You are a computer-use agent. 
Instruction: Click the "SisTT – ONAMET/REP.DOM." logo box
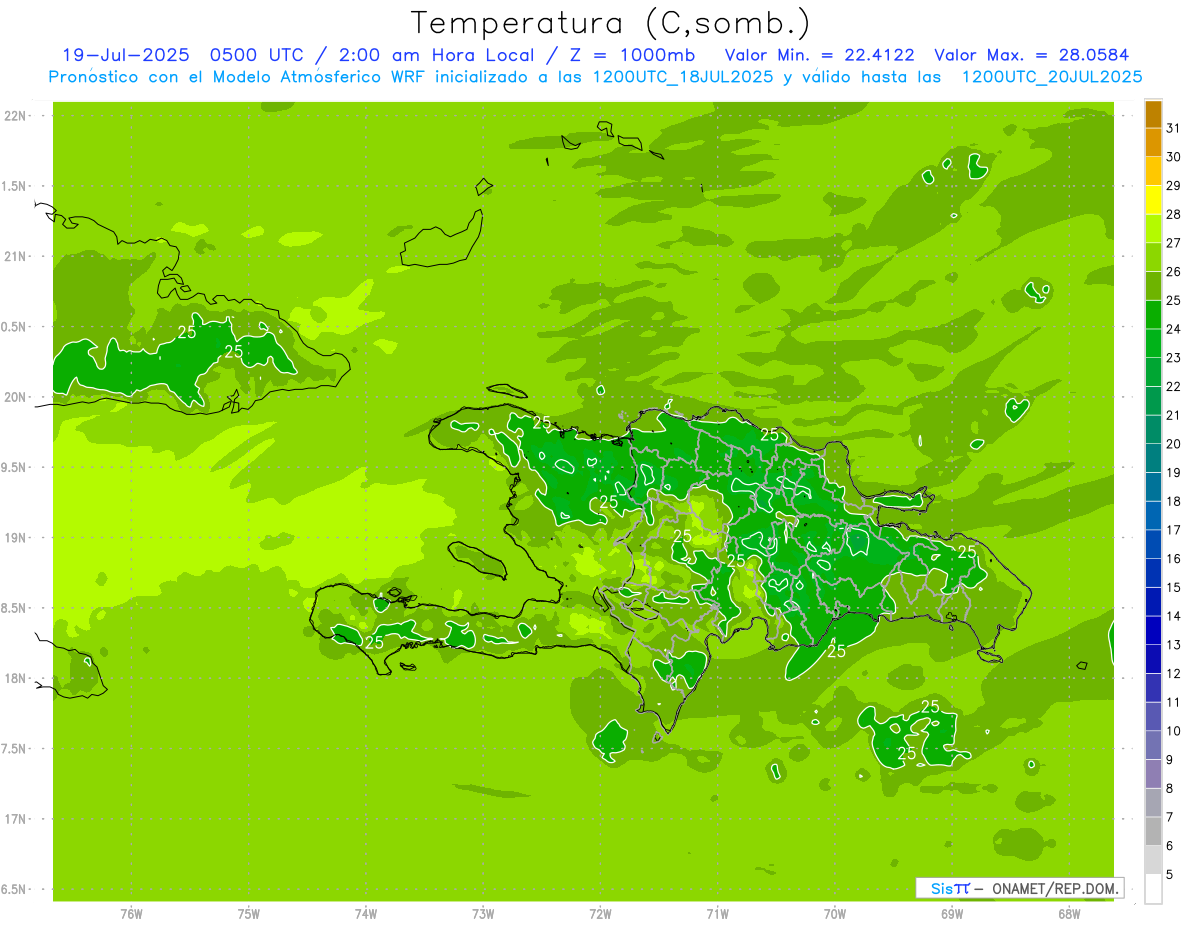[1019, 888]
